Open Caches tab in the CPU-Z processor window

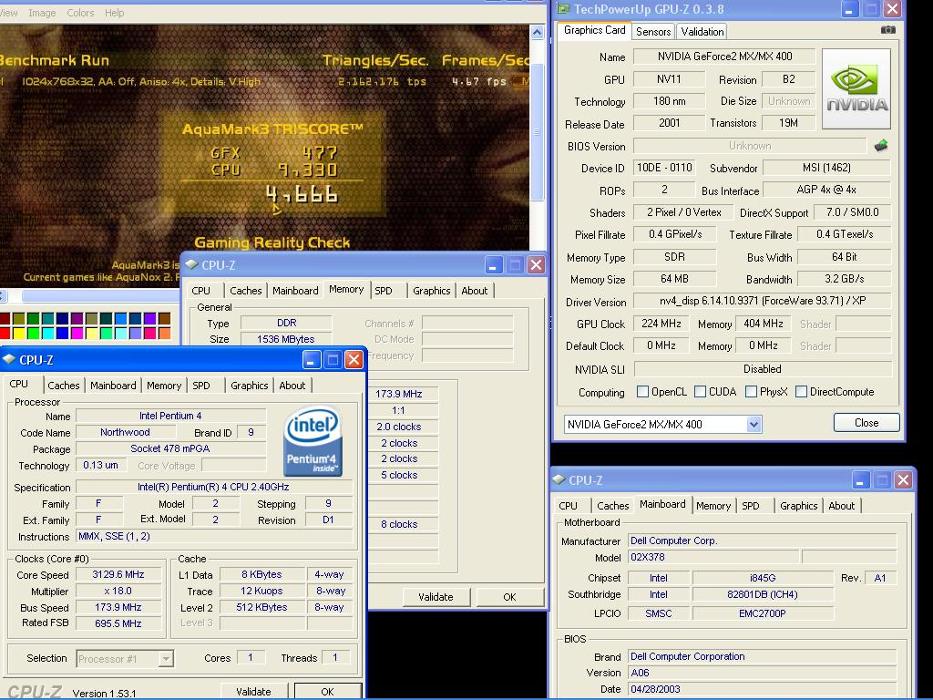[63, 386]
